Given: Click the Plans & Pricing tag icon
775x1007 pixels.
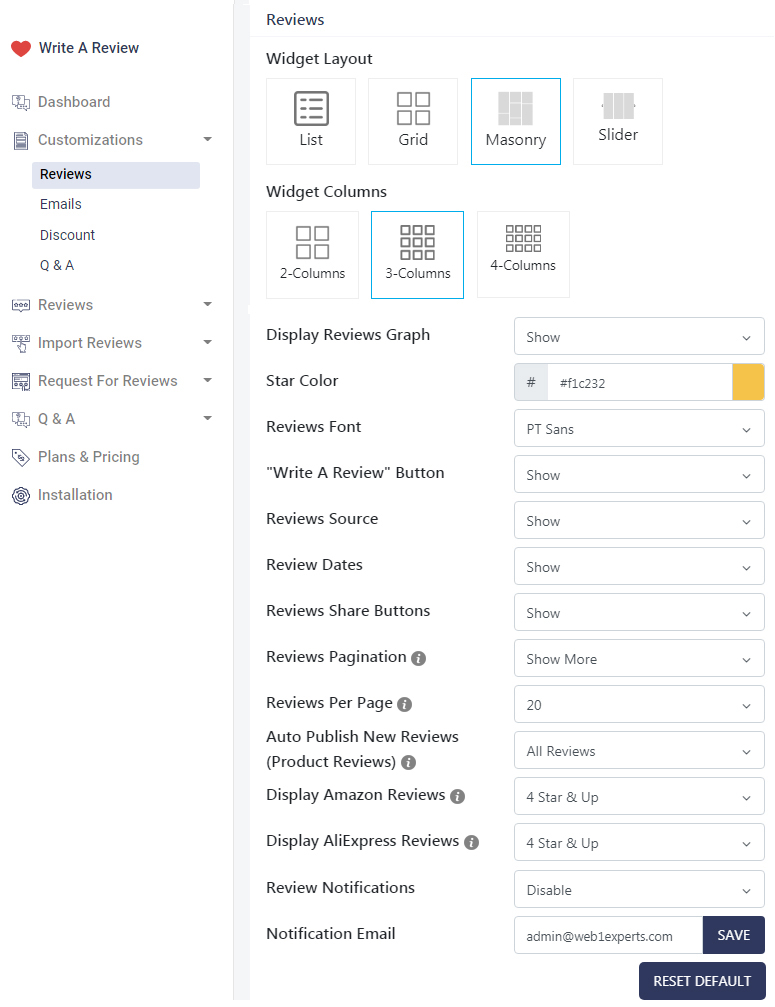Looking at the screenshot, I should click(21, 457).
